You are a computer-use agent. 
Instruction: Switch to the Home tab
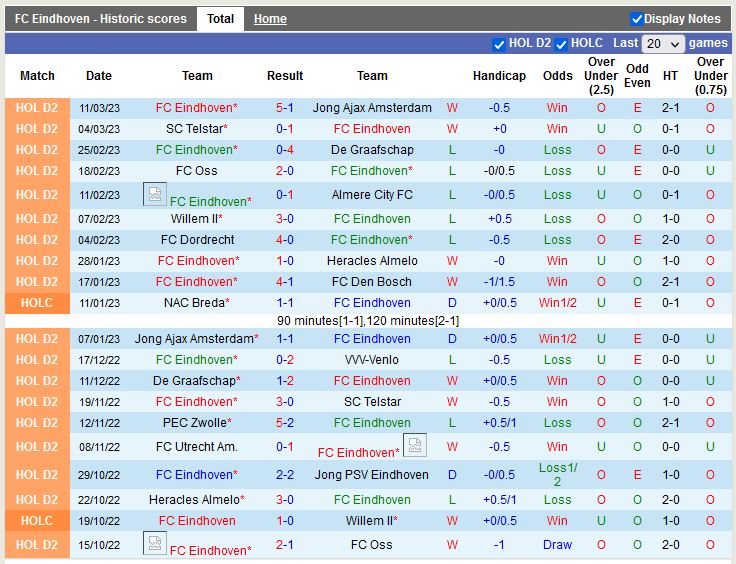click(270, 19)
